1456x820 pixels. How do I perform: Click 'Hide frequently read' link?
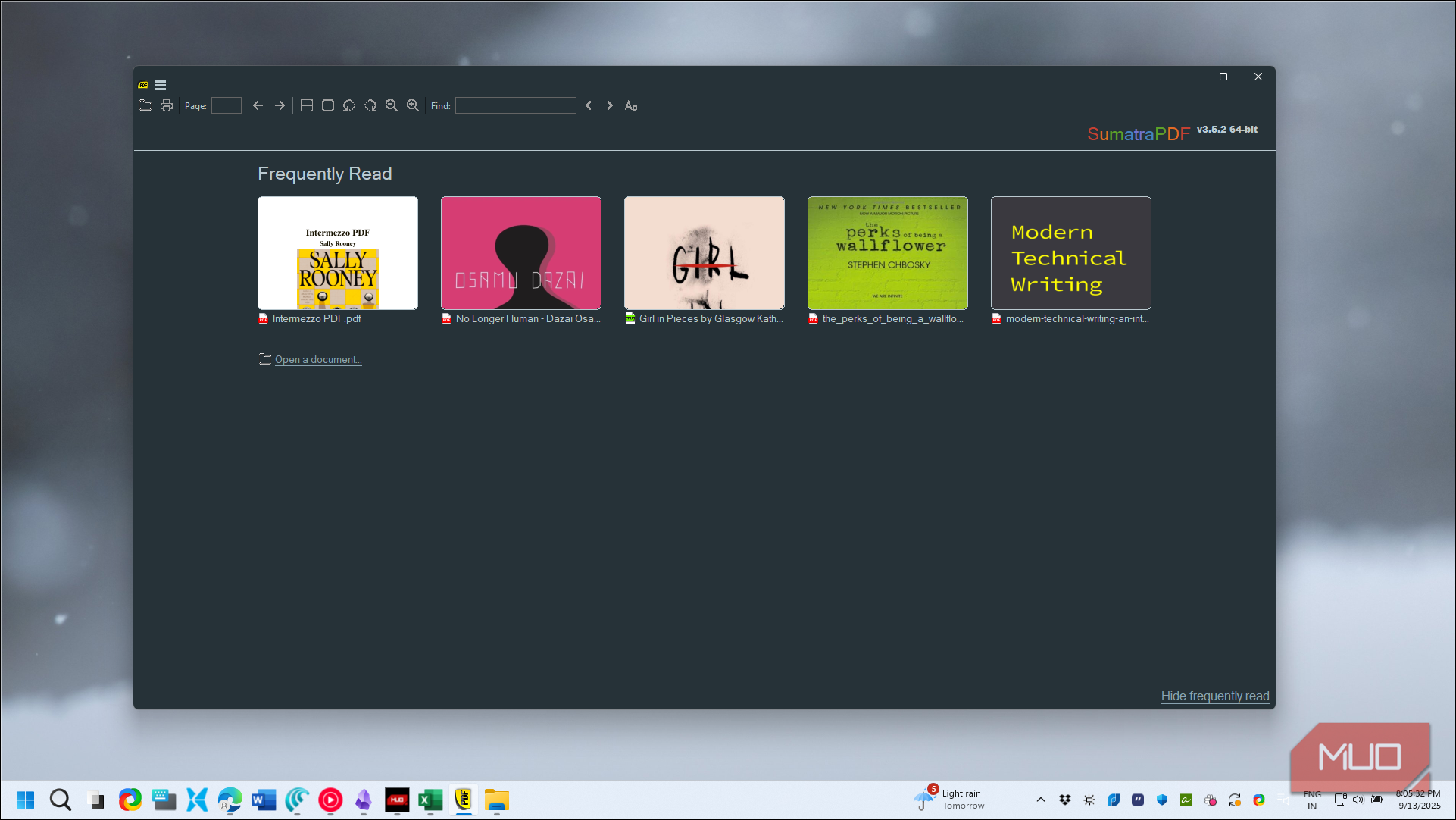click(1215, 696)
